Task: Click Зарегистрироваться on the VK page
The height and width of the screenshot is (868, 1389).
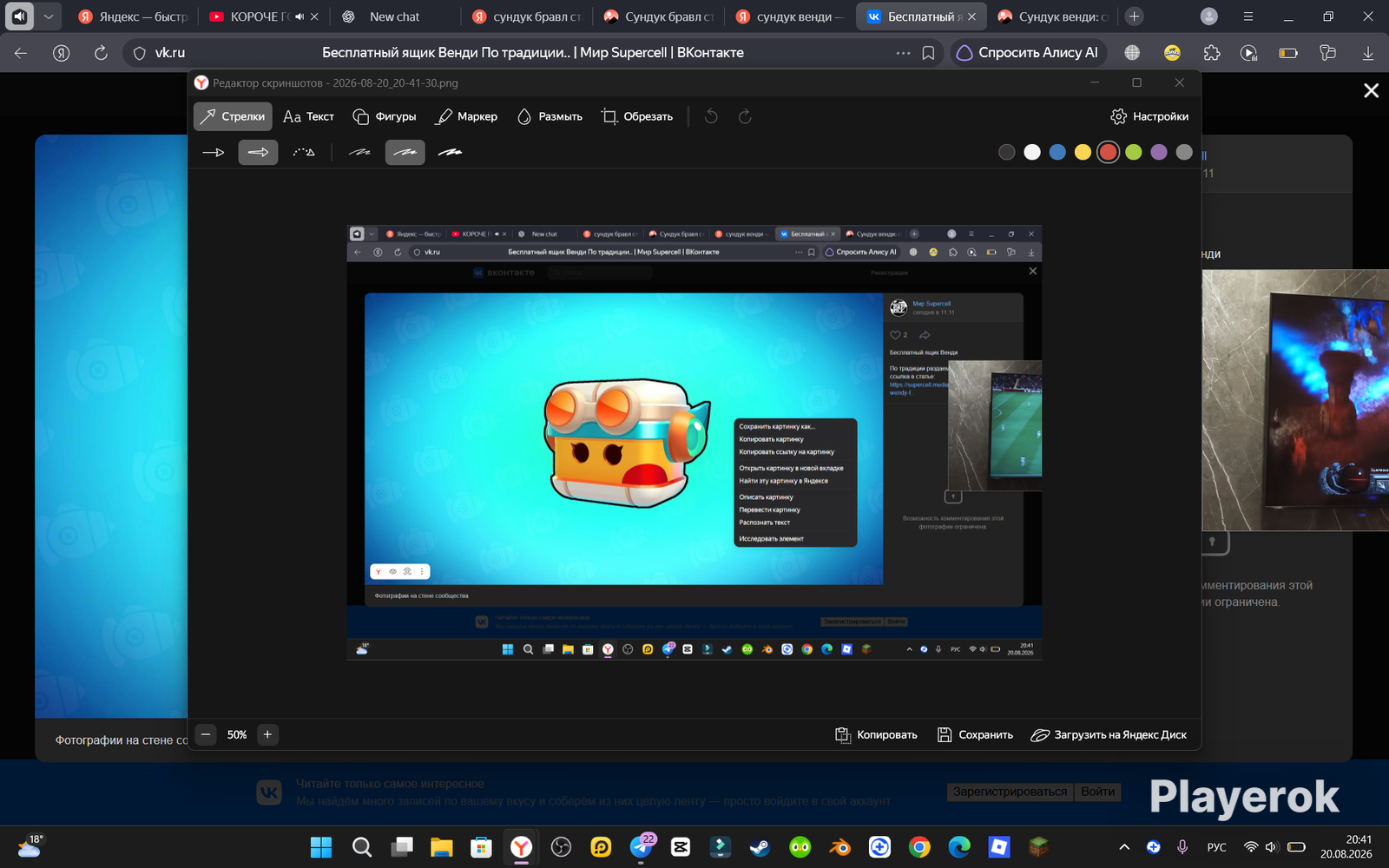Action: point(1010,792)
